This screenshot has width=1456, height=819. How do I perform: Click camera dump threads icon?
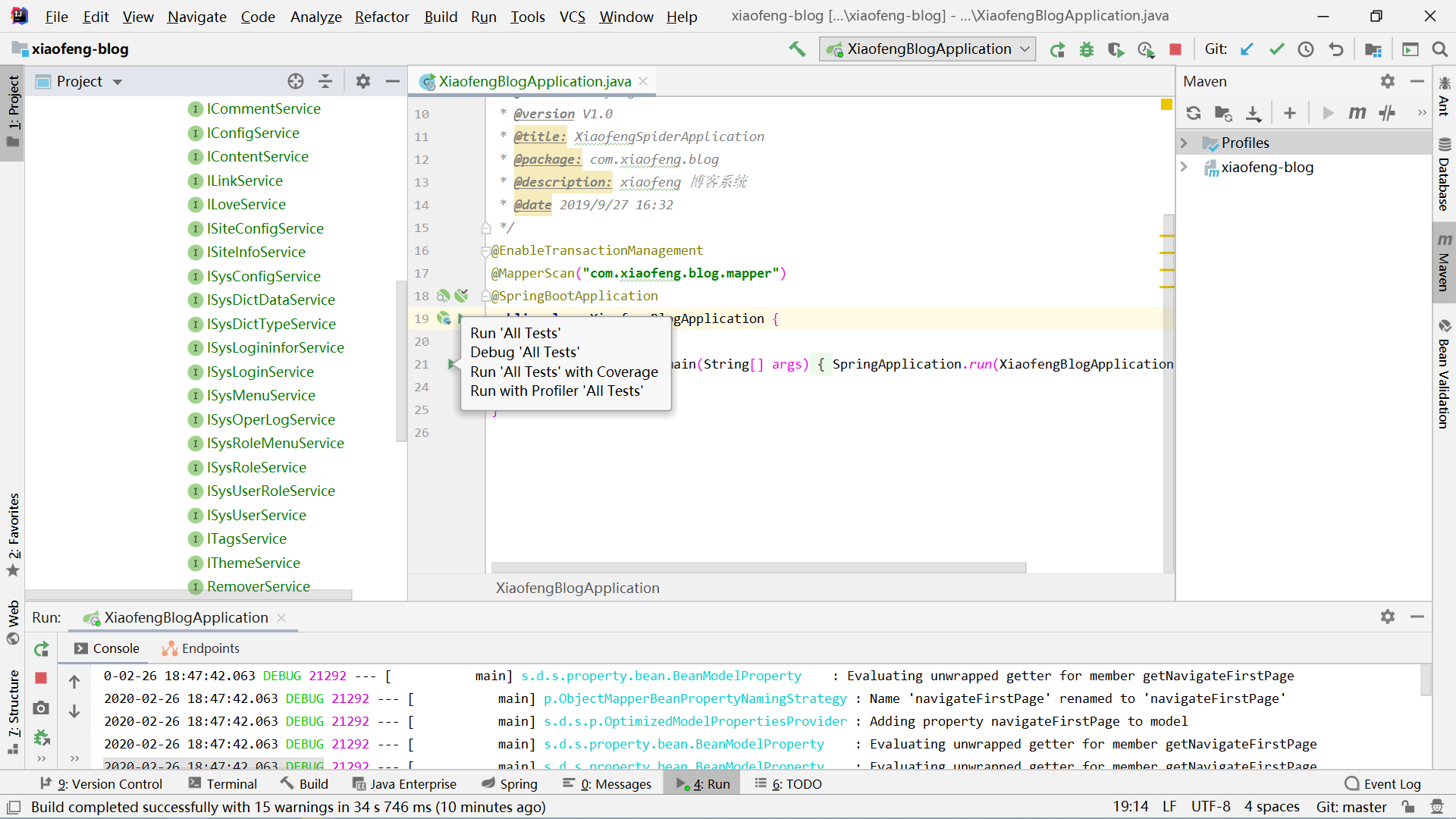[41, 708]
